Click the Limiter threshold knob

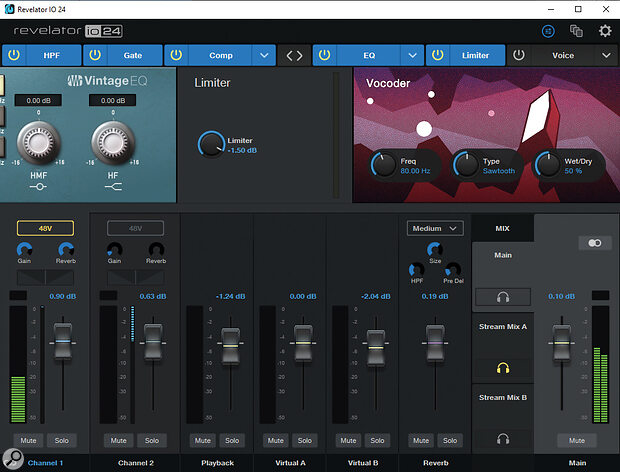point(212,145)
